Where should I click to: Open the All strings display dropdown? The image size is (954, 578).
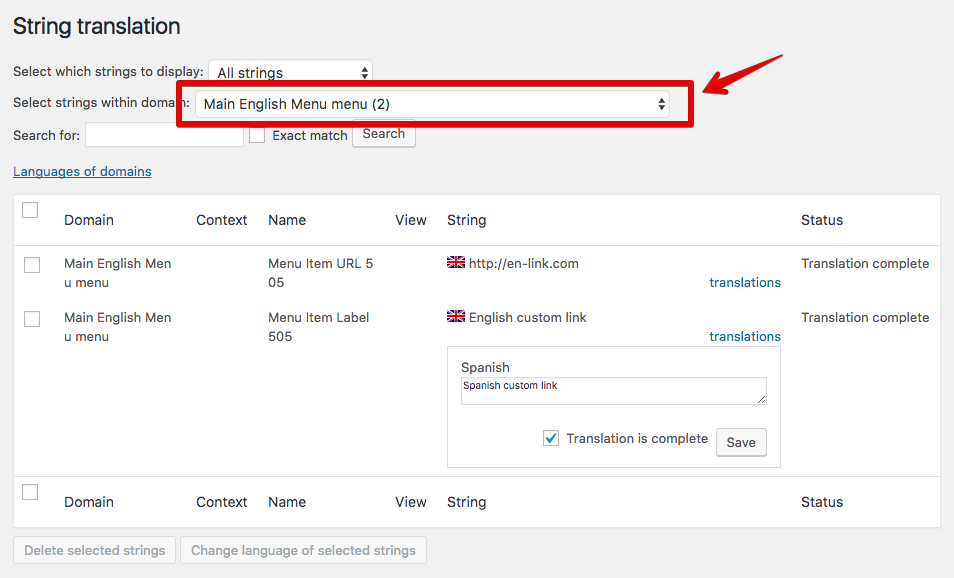(x=290, y=72)
